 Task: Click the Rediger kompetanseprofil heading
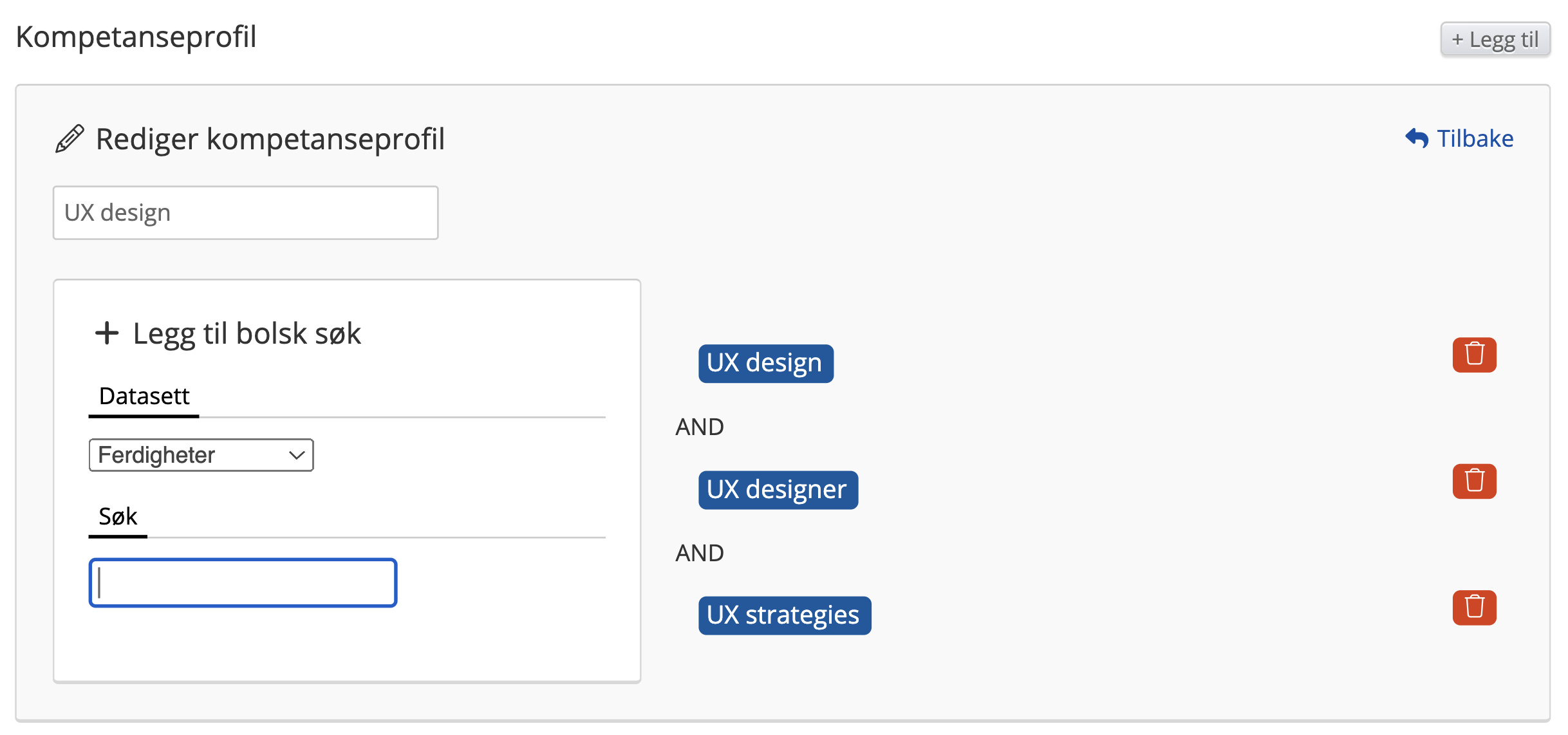[x=270, y=139]
